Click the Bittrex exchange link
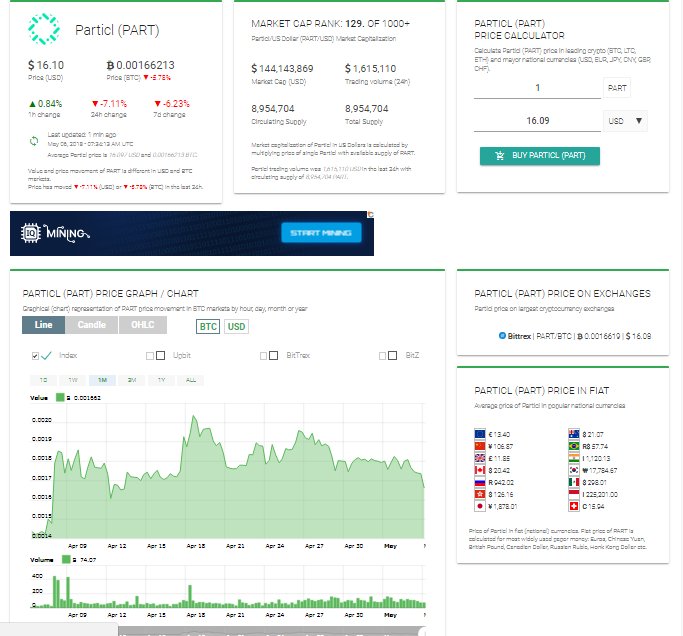The width and height of the screenshot is (683, 636). [519, 336]
